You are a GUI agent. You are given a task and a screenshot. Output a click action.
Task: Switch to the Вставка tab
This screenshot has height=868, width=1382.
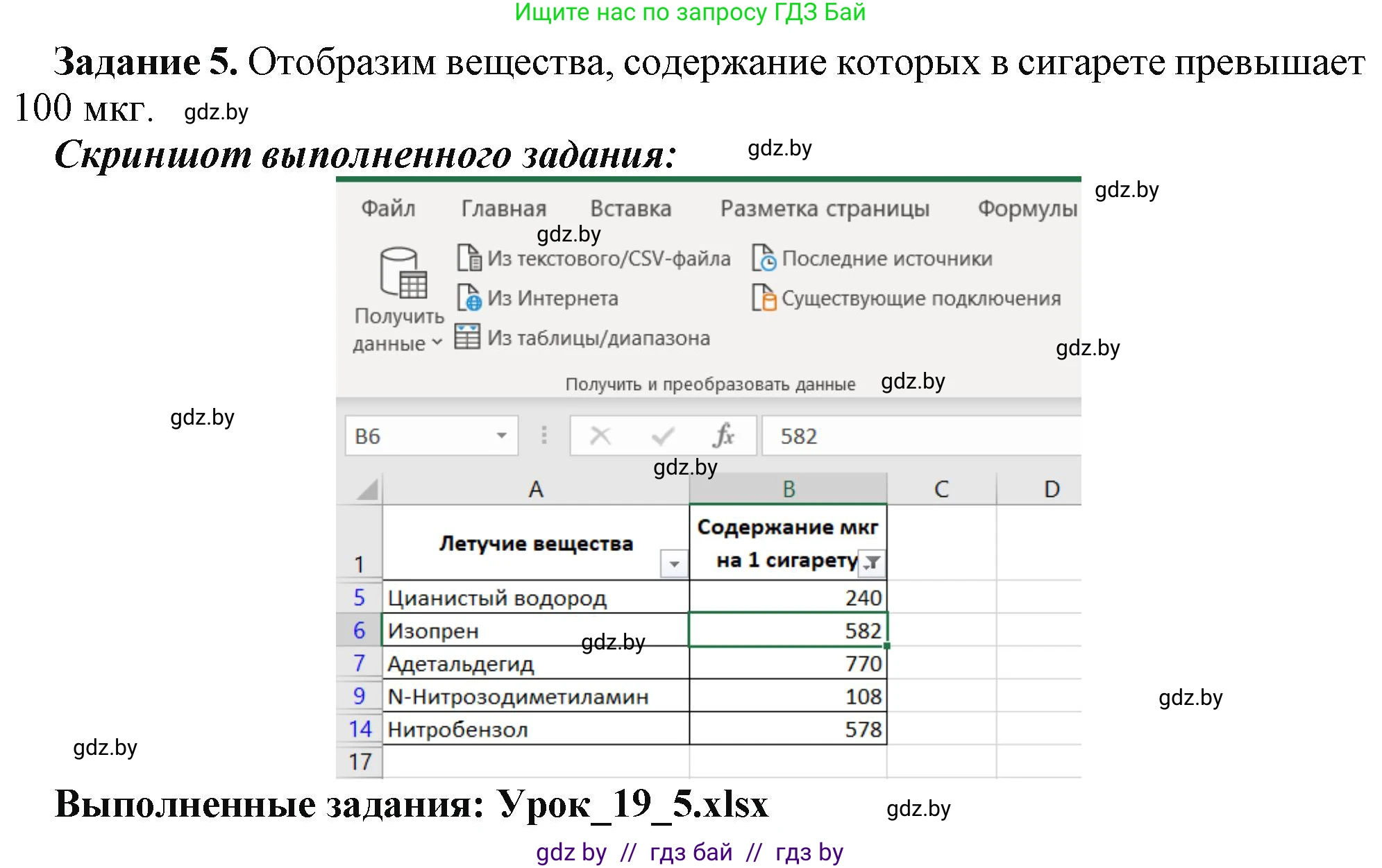tap(631, 208)
